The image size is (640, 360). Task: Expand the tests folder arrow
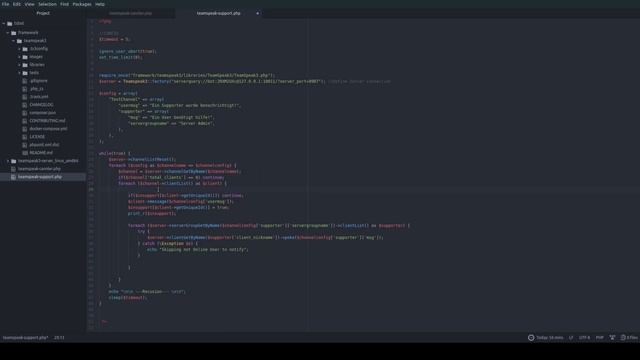(19, 73)
